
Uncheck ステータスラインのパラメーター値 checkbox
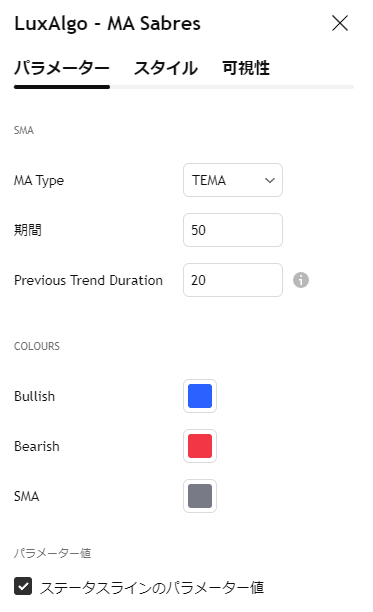pyautogui.click(x=23, y=586)
